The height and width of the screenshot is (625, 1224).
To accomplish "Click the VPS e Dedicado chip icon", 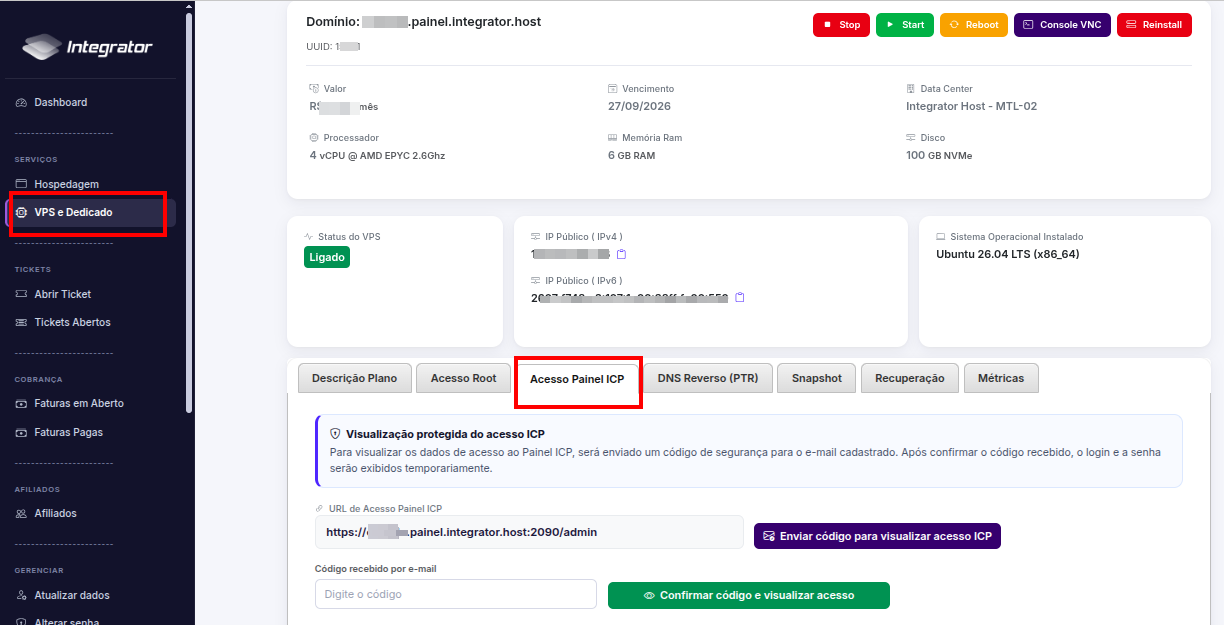I will (22, 212).
